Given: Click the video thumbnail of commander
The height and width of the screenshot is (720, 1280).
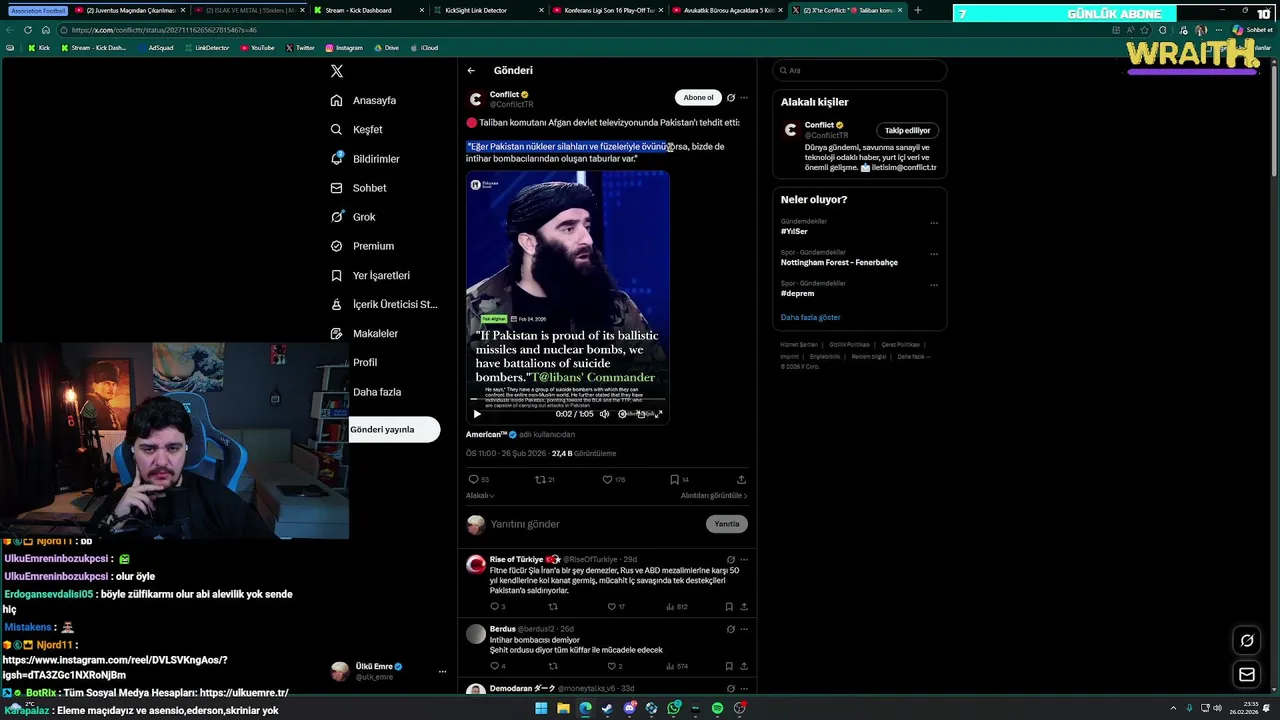Looking at the screenshot, I should point(568,298).
